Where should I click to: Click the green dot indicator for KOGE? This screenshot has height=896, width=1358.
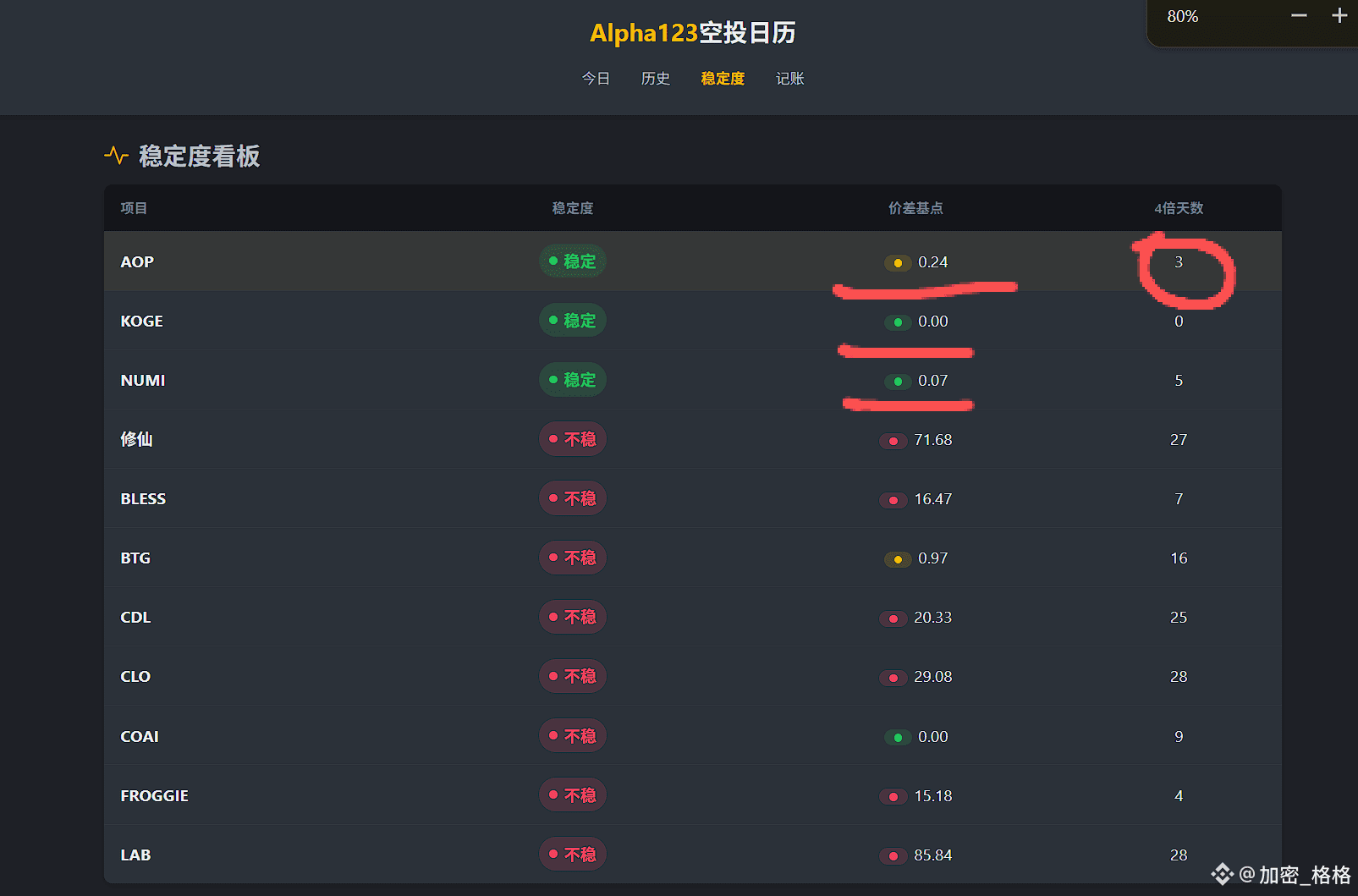click(898, 322)
